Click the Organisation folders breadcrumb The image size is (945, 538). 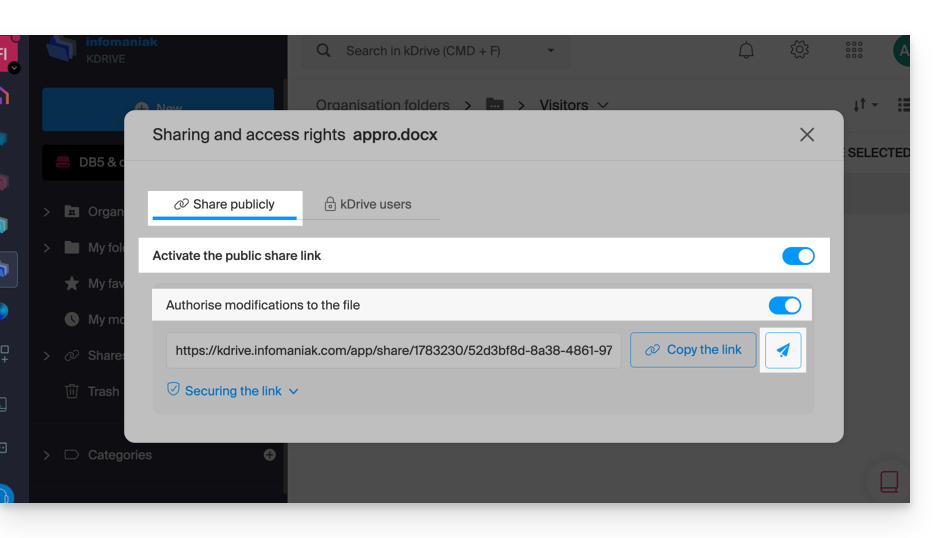pos(383,105)
